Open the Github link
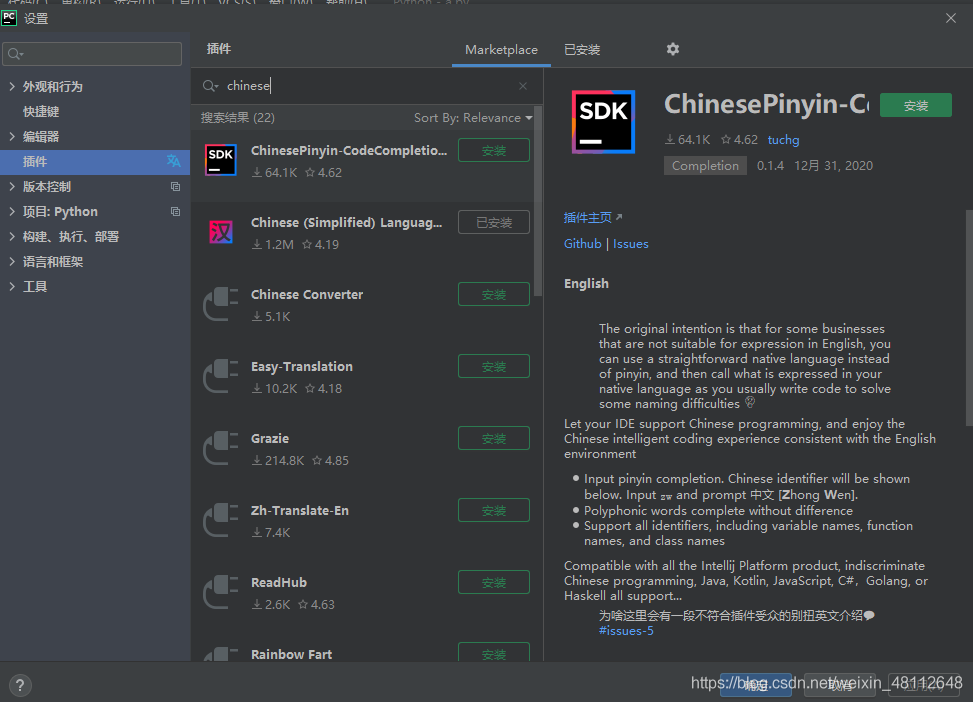973x702 pixels. (x=583, y=243)
